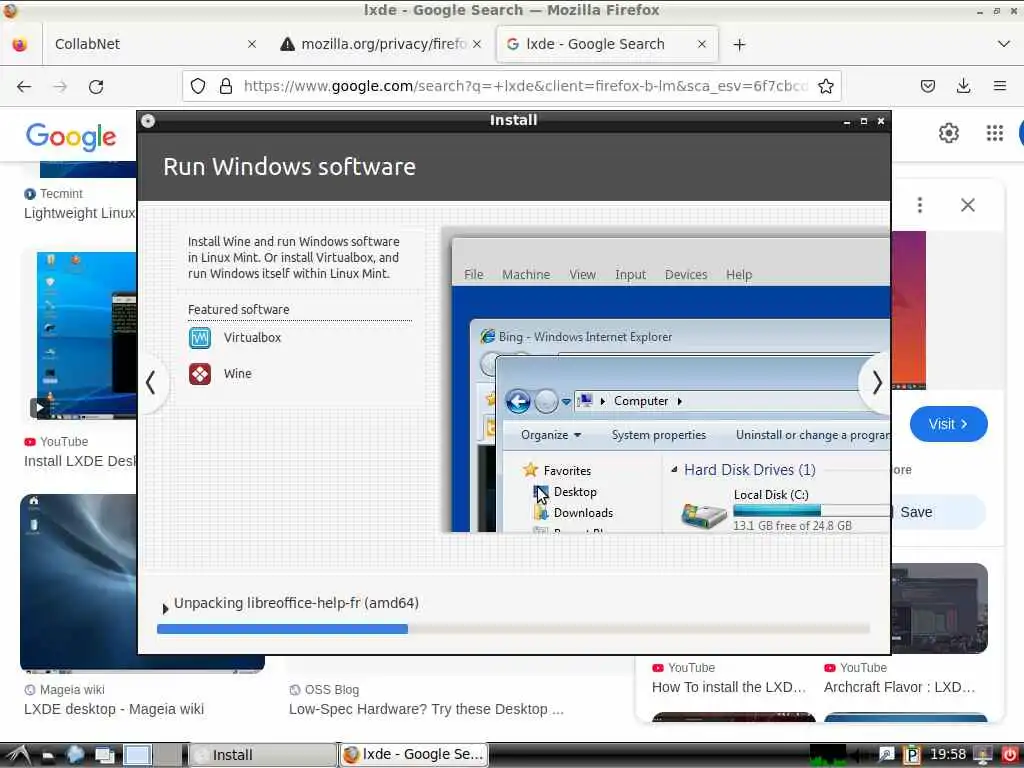Screen dimensions: 1024x768
Task: Open the three-dot options in image panel
Action: point(920,205)
